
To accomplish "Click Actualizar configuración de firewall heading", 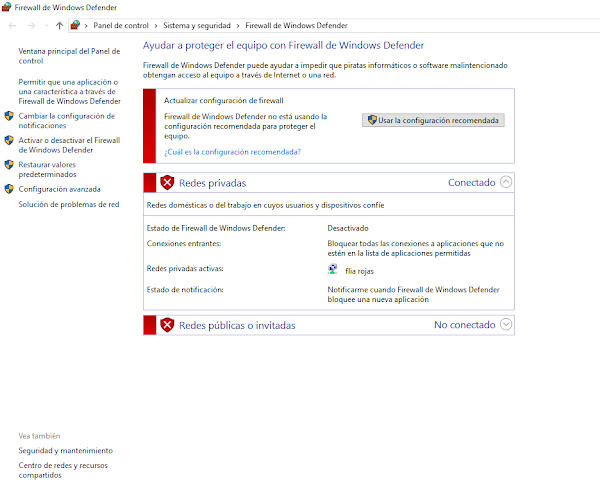I will (223, 101).
